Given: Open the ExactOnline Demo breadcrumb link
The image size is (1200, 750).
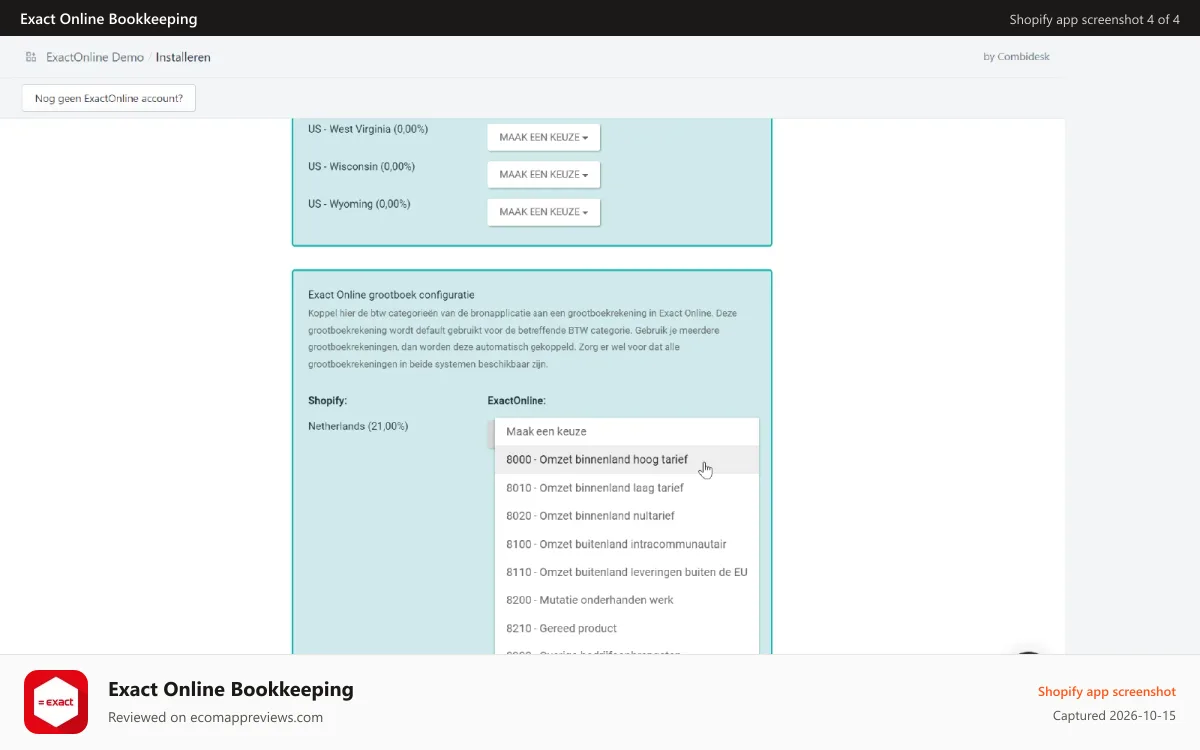Looking at the screenshot, I should click(x=95, y=57).
